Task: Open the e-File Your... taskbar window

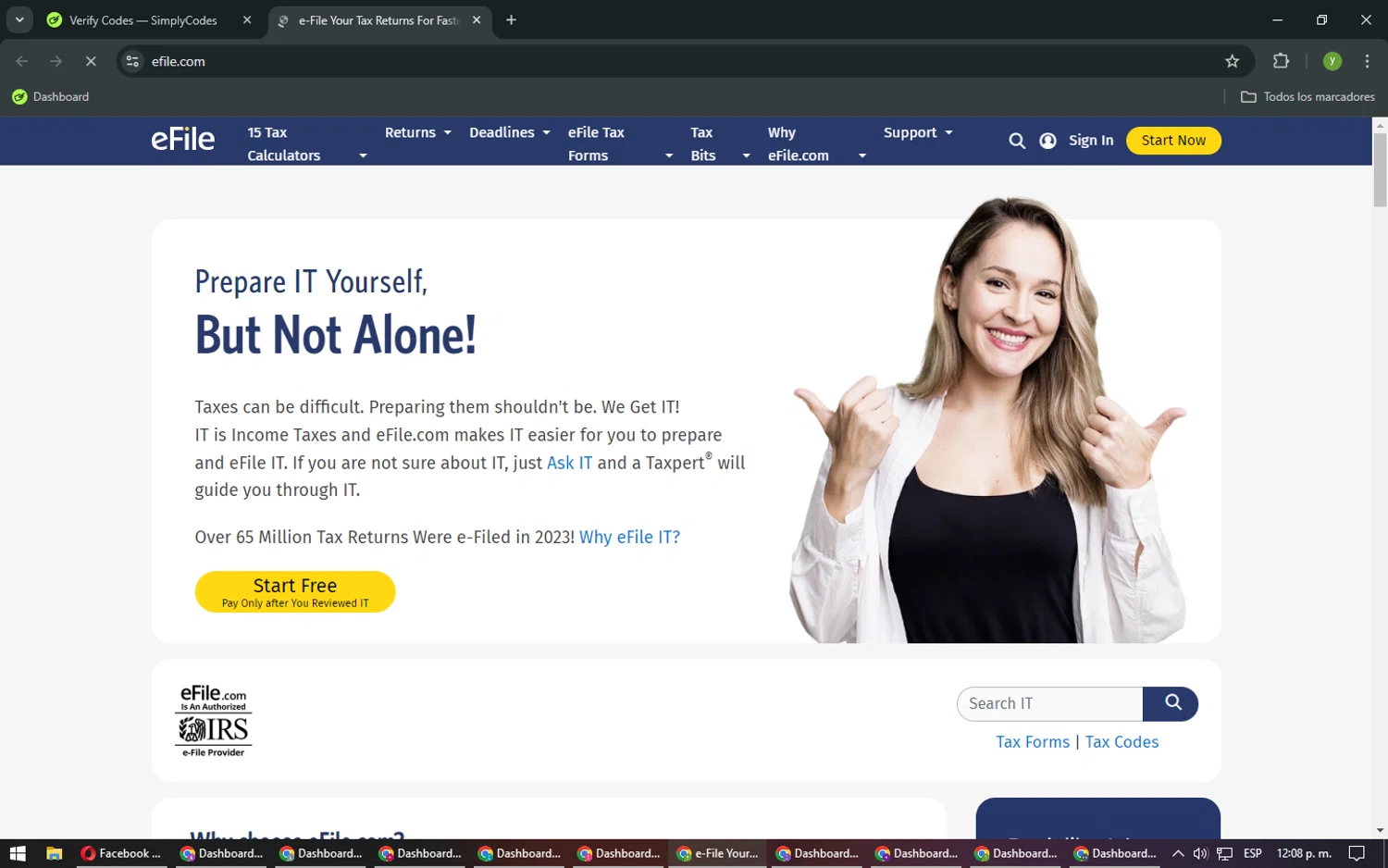Action: click(717, 853)
